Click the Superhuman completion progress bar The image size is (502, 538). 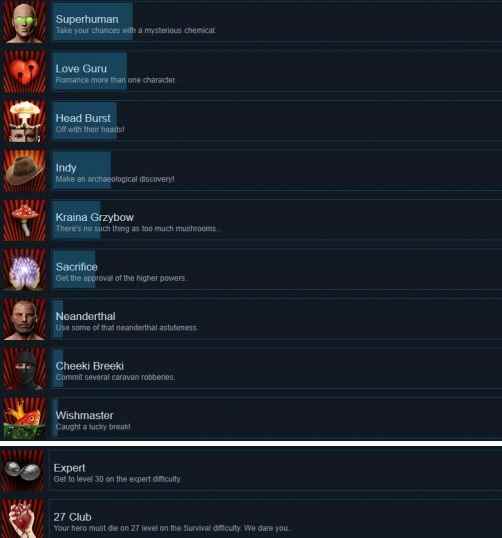pyautogui.click(x=93, y=22)
